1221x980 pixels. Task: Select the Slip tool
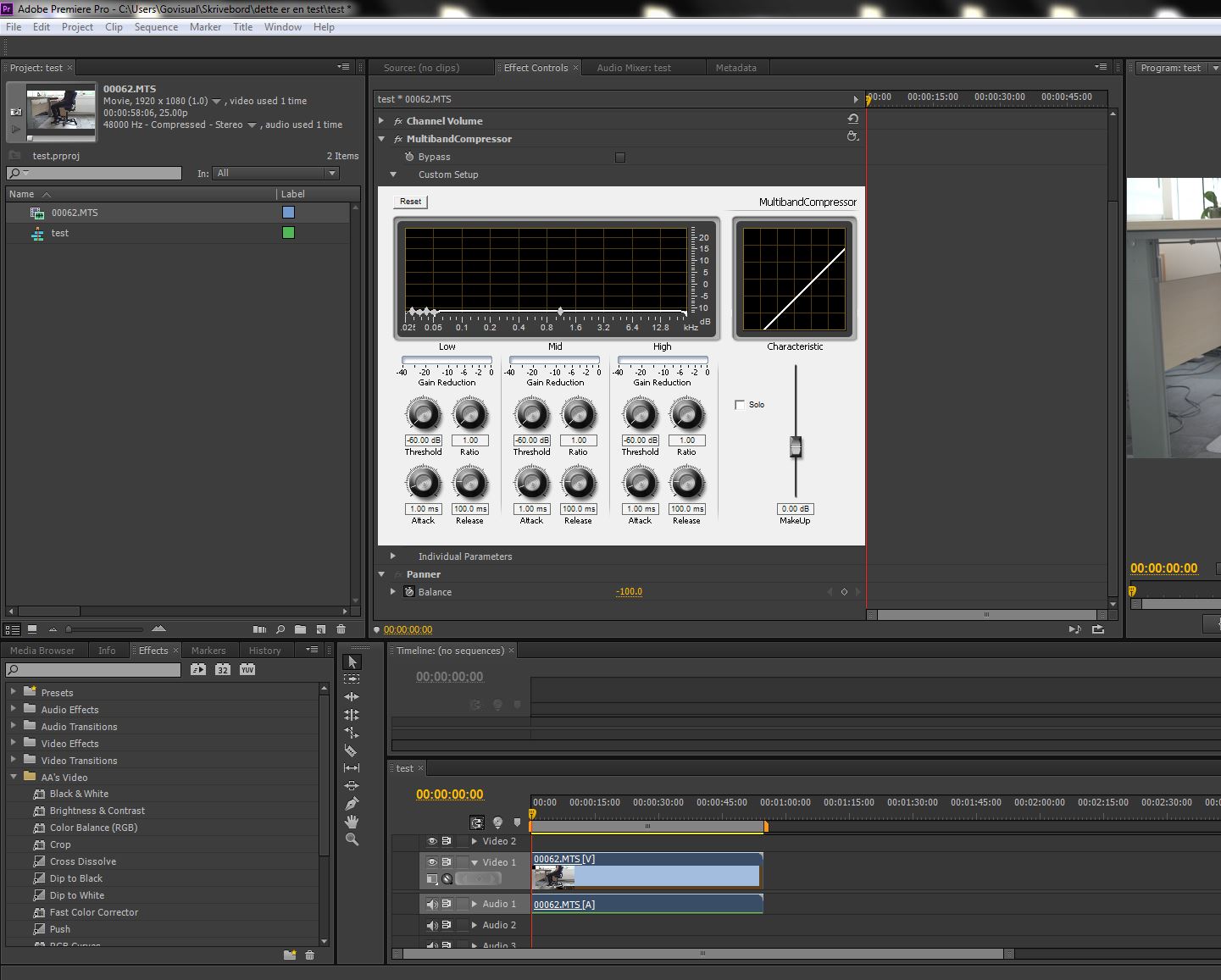352,768
